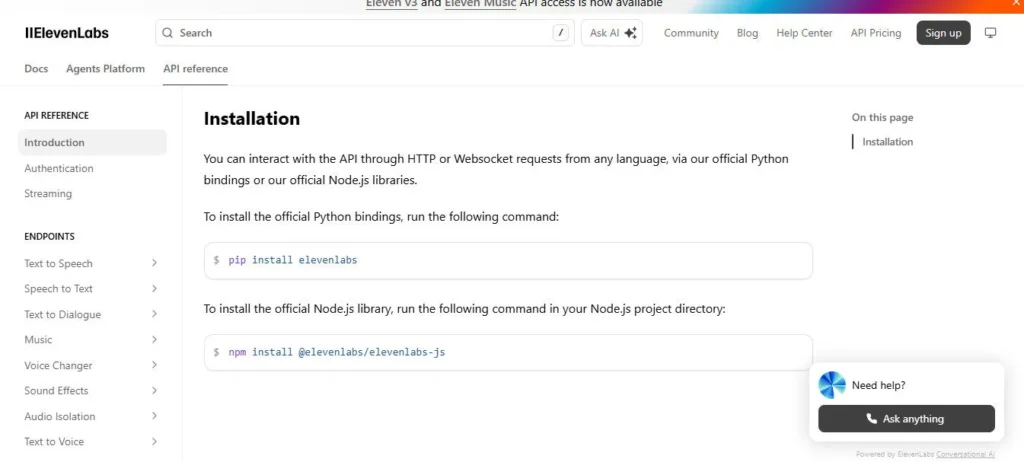
Task: Click the ENDPOINTS sidebar heading
Action: click(x=50, y=237)
